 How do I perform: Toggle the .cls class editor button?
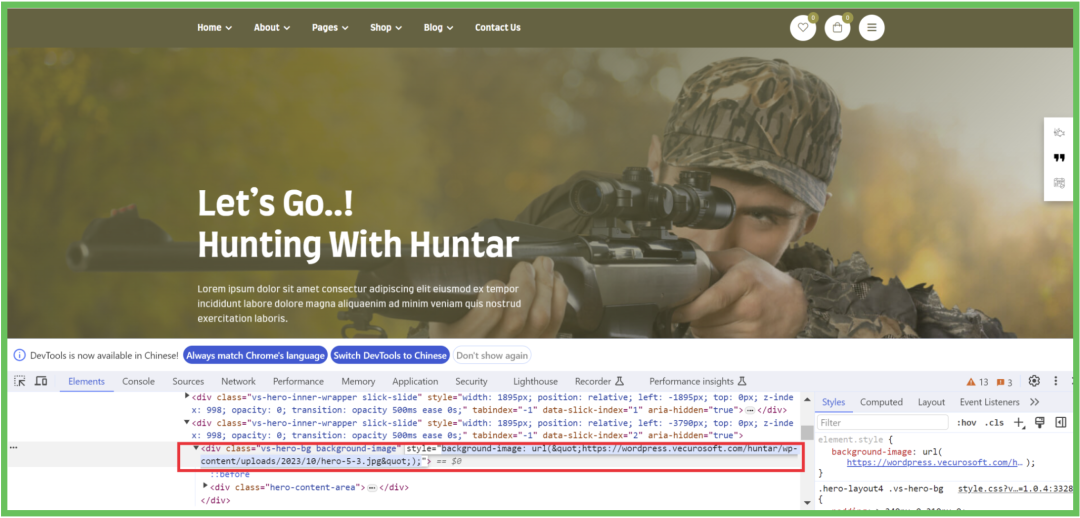[x=994, y=423]
